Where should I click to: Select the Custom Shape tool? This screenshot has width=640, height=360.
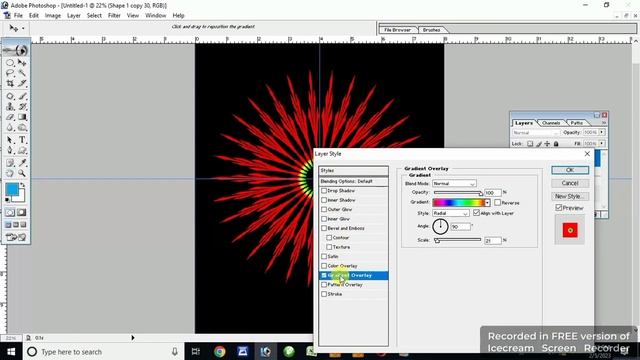coord(22,151)
